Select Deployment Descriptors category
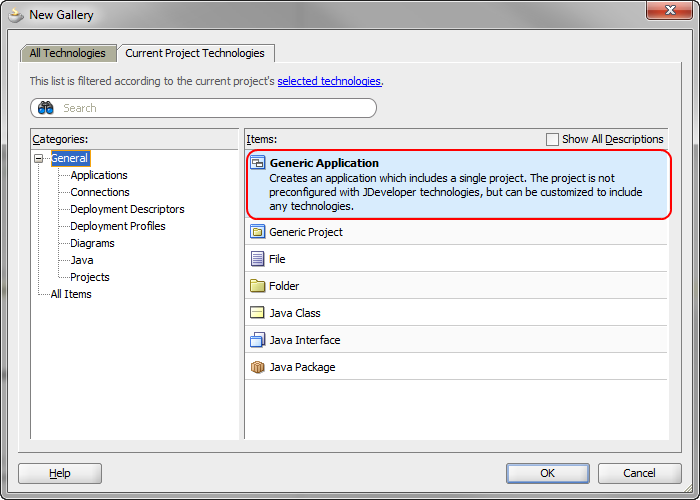 [x=127, y=209]
